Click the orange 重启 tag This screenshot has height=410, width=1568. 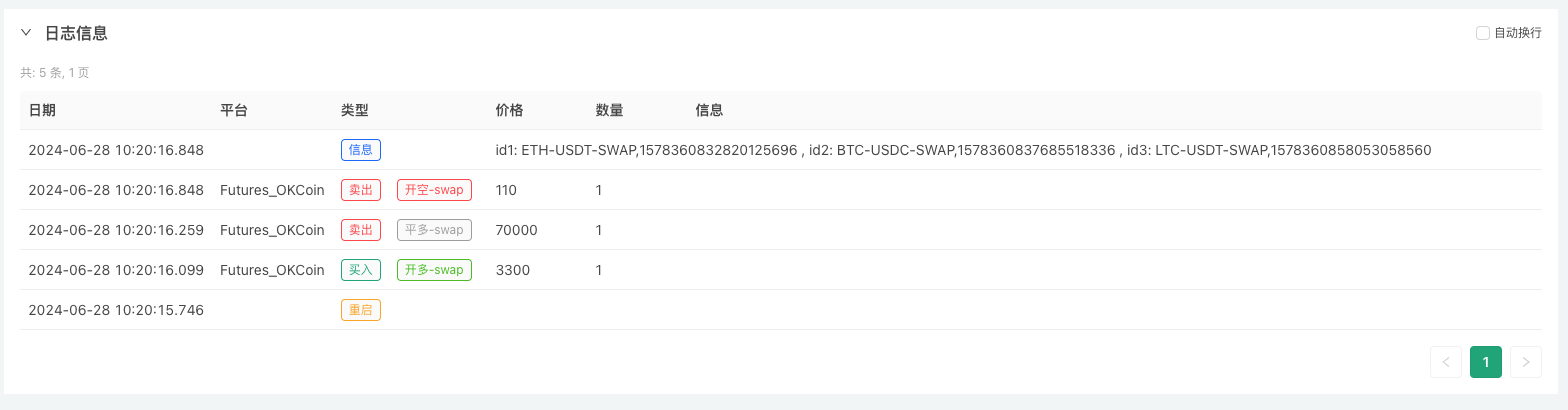tap(360, 310)
